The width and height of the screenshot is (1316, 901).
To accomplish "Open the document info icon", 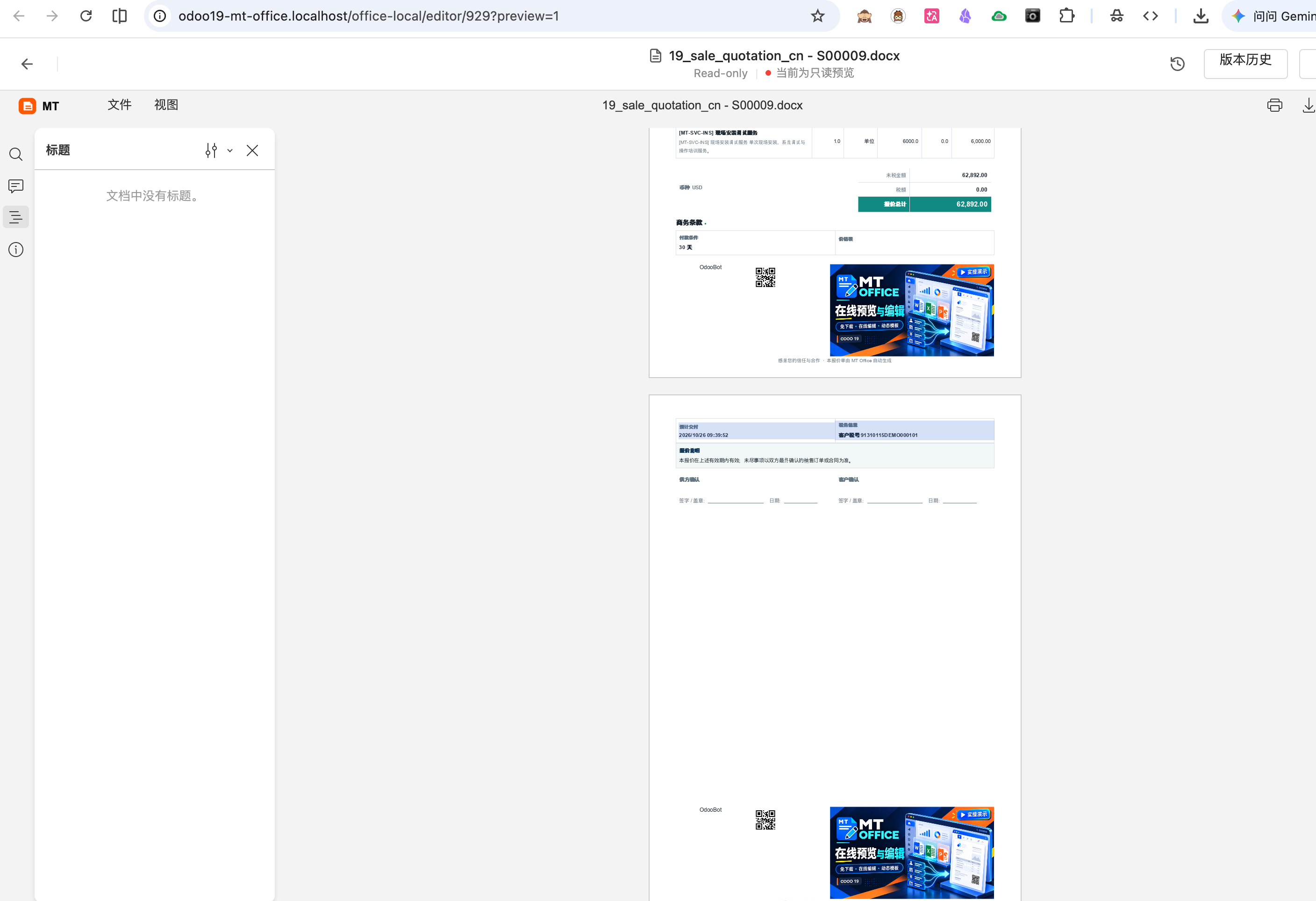I will pos(16,250).
